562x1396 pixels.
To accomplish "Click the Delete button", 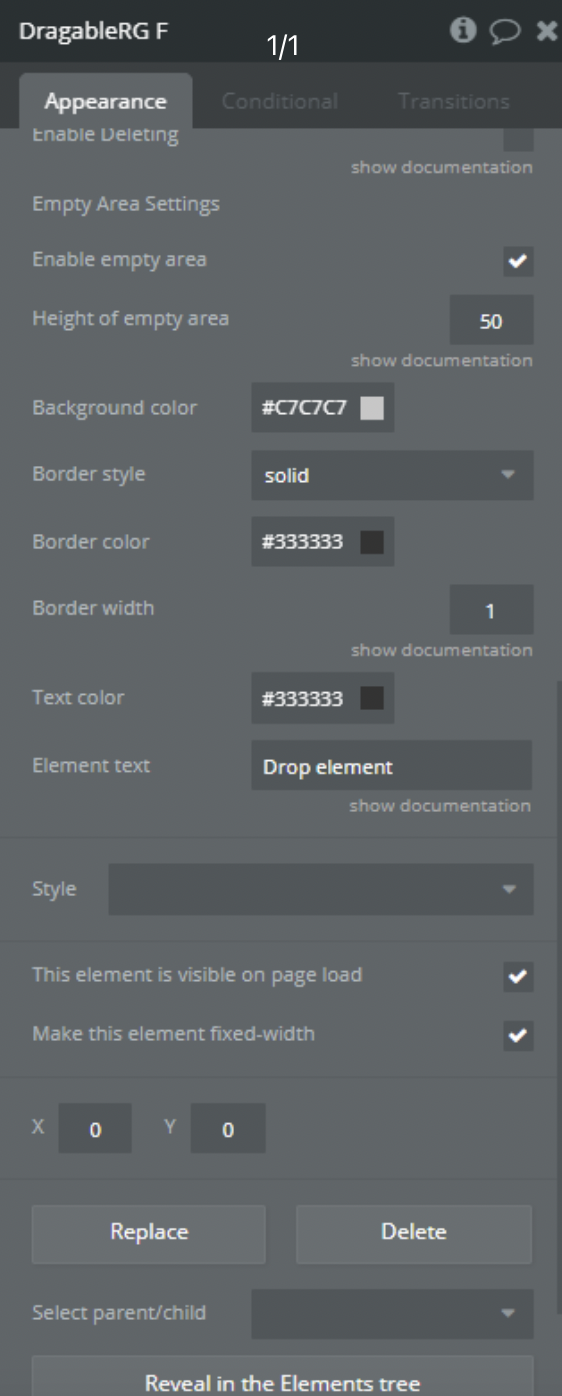I will coord(414,1233).
